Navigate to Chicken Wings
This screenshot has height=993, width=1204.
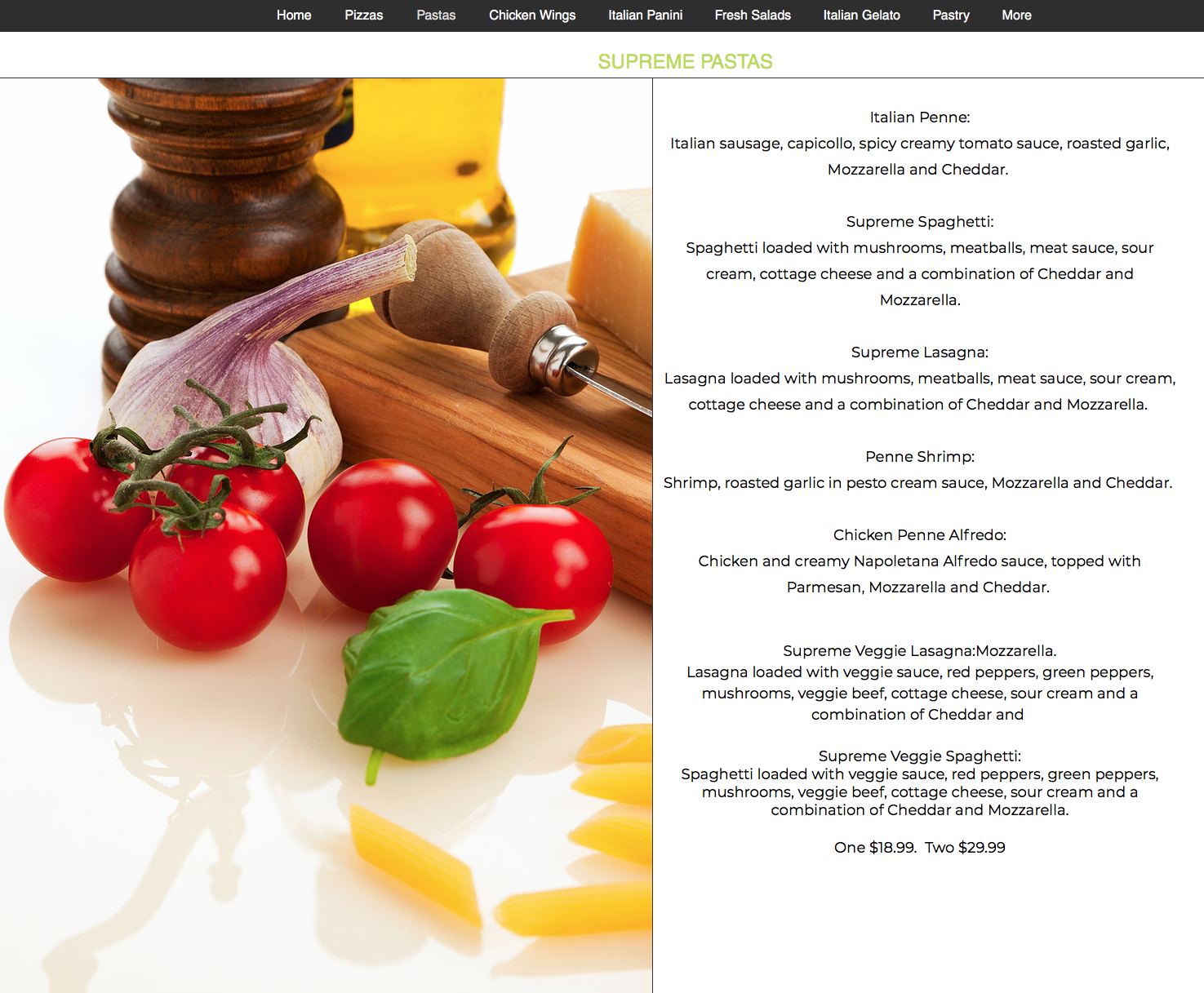[532, 16]
